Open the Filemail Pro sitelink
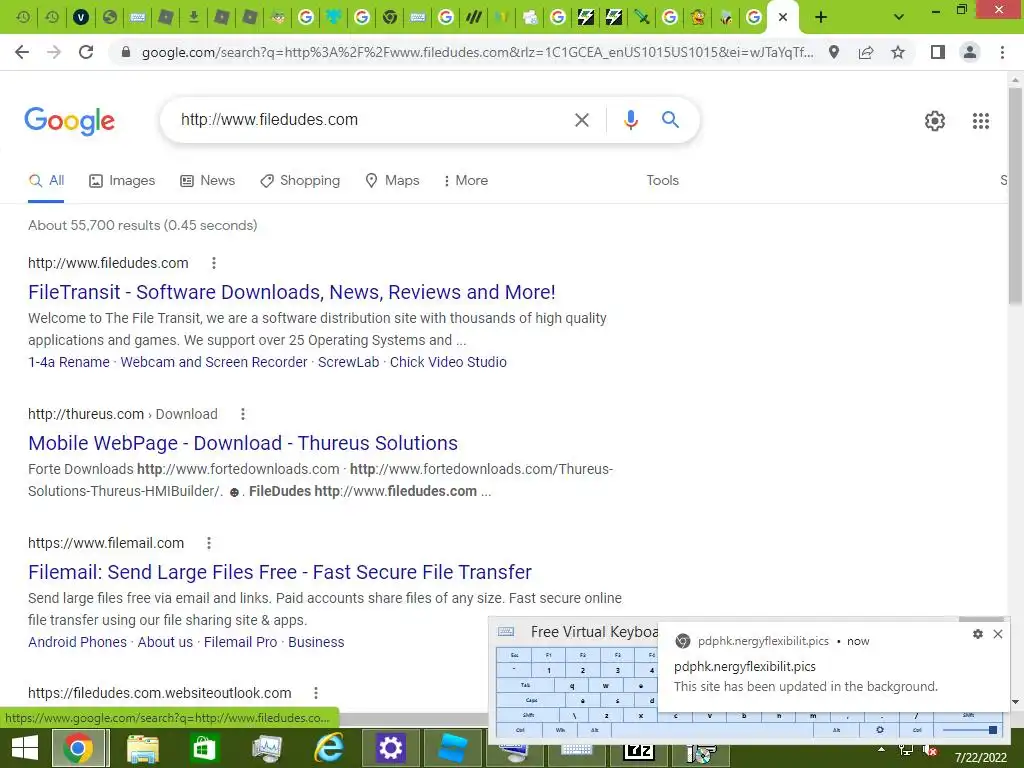 point(240,643)
